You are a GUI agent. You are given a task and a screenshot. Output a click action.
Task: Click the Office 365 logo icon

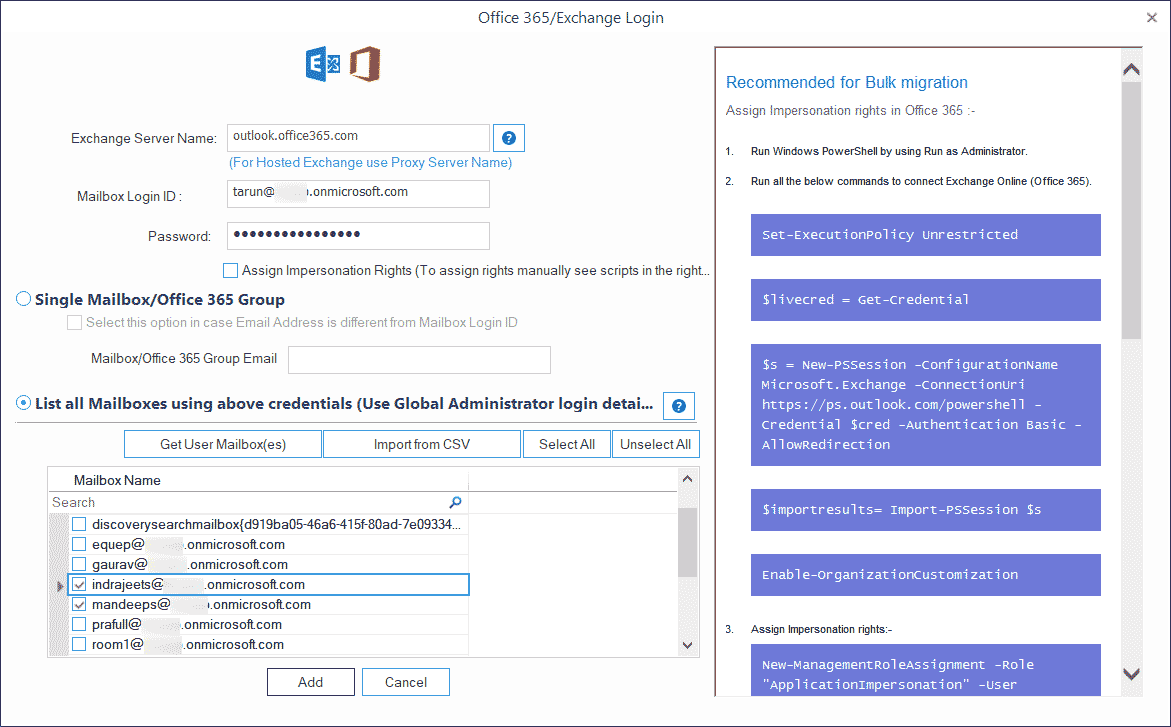pyautogui.click(x=365, y=64)
